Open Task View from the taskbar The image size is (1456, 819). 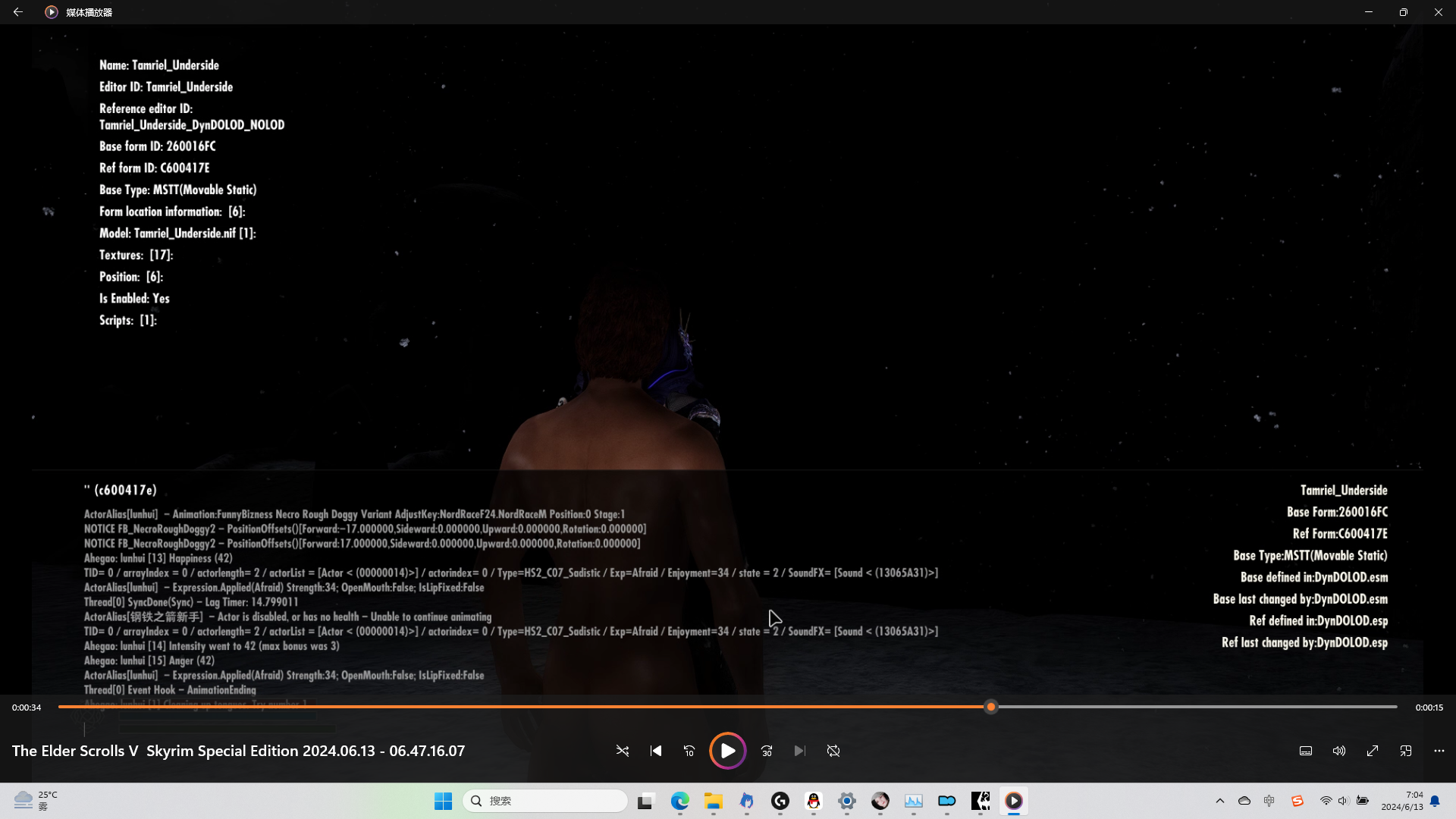645,801
